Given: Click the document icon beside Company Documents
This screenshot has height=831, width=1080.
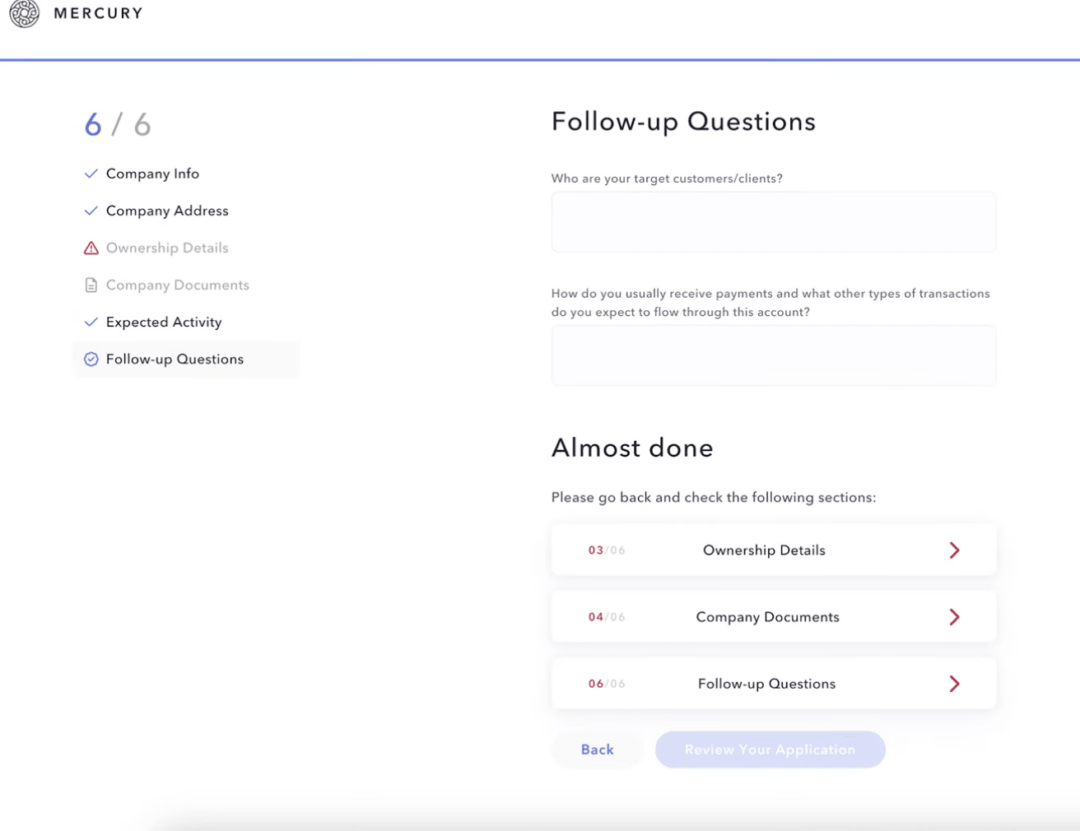Looking at the screenshot, I should (89, 284).
